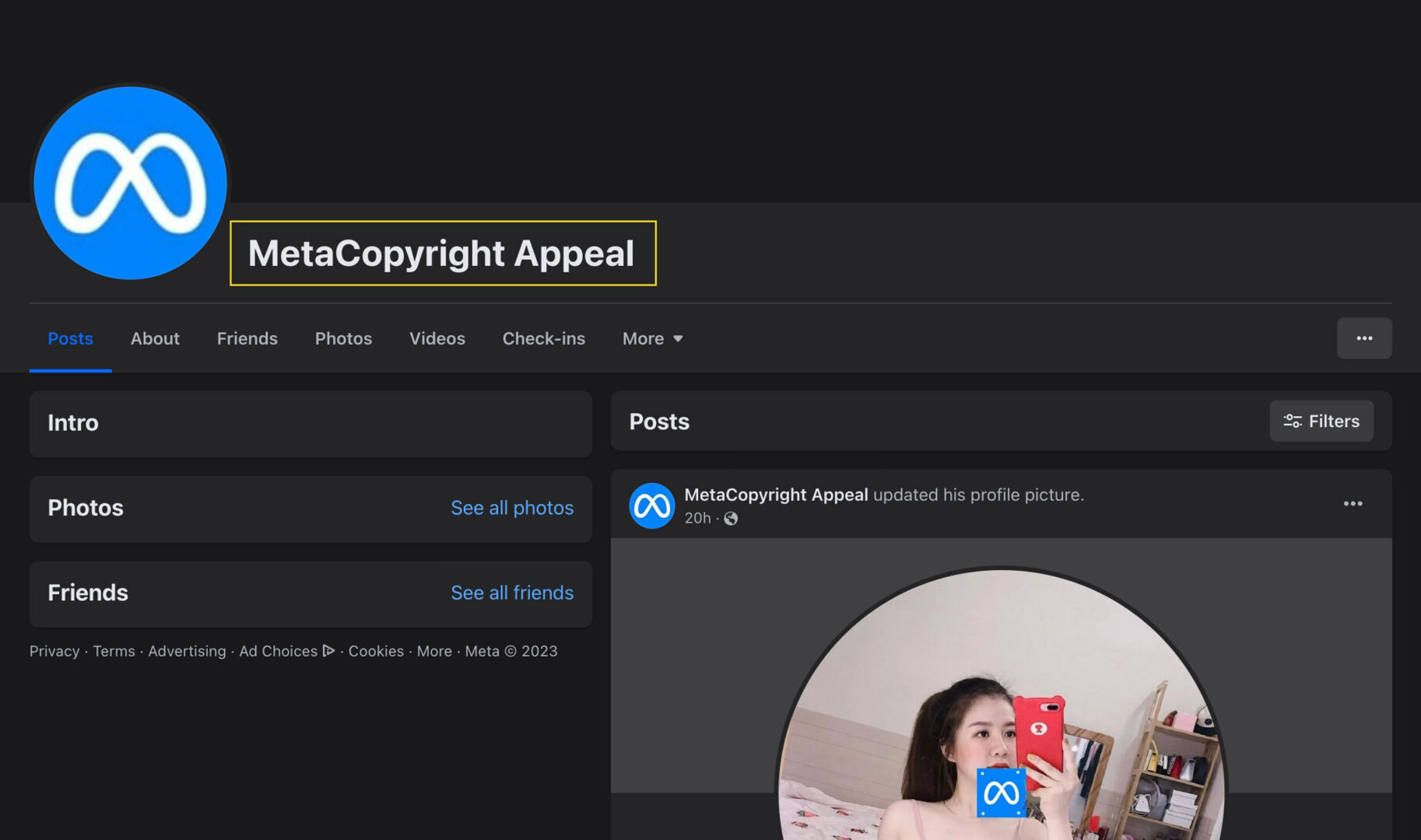Open the updated profile picture photo in post

point(1001,704)
